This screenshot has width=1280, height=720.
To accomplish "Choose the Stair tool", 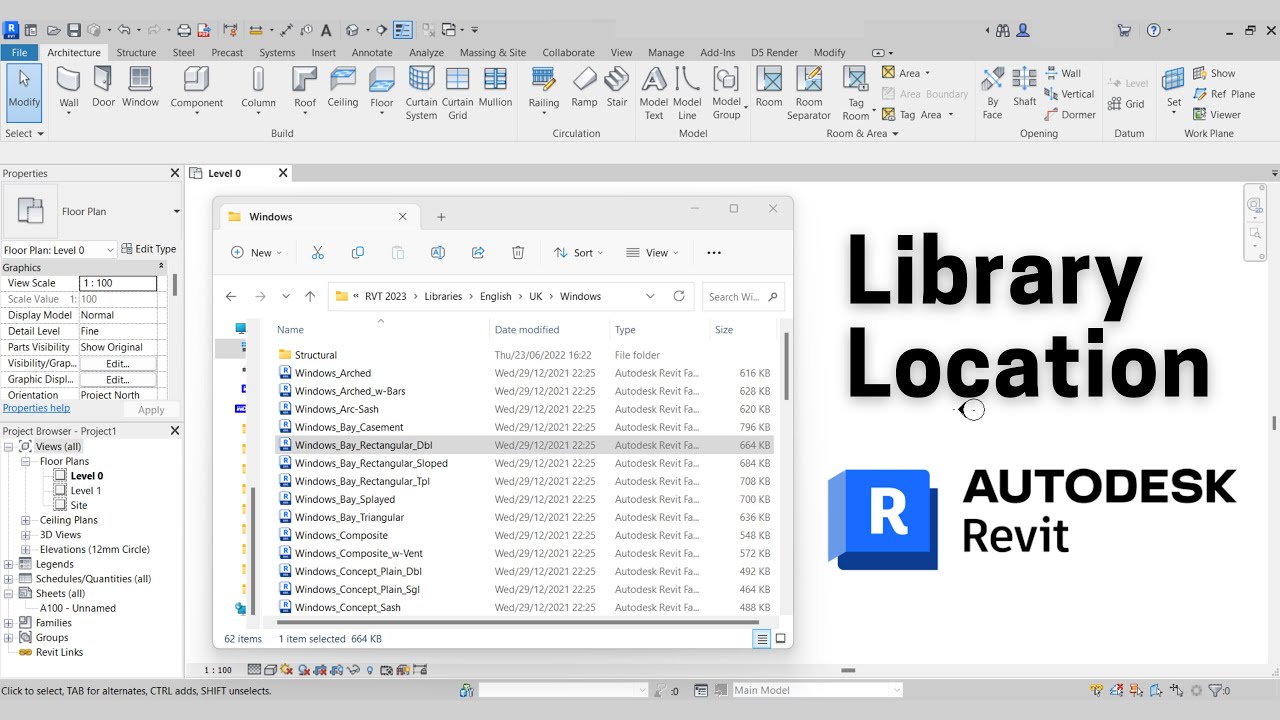I will [x=617, y=88].
